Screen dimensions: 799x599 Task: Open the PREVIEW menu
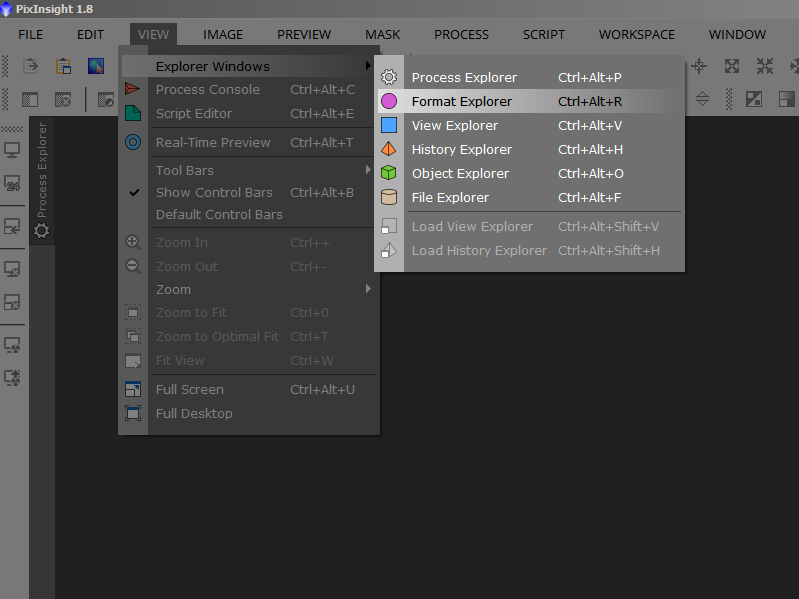coord(304,35)
